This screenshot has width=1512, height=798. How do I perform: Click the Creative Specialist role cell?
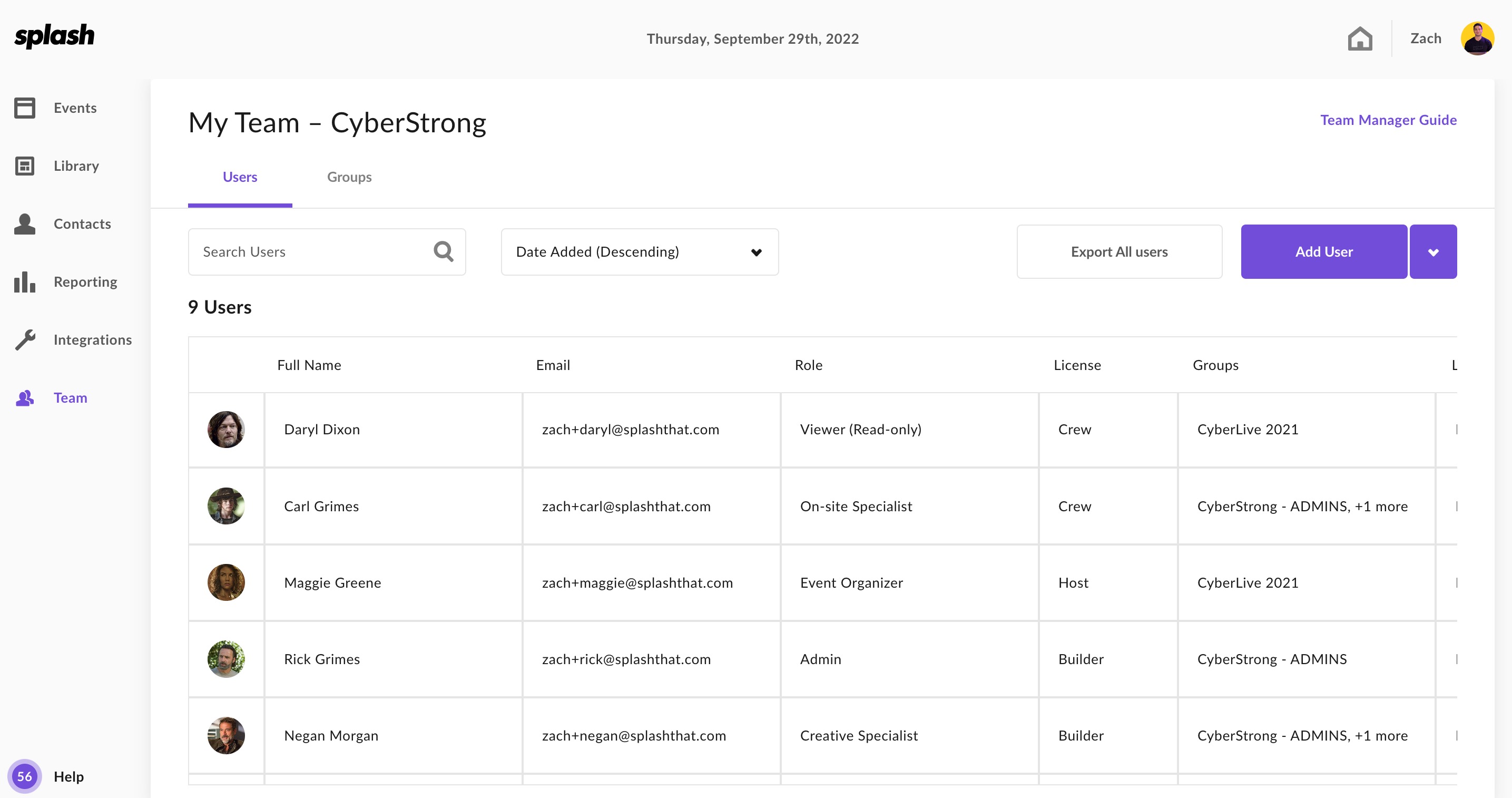[909, 735]
